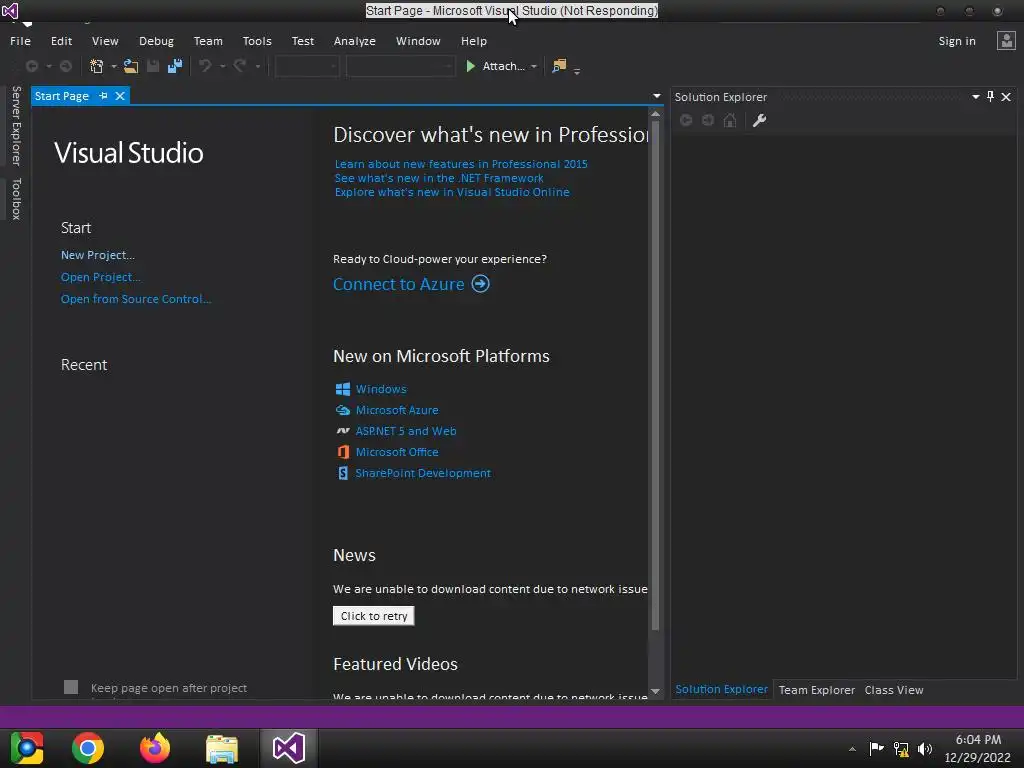
Task: Open the Solution Configurations combo box
Action: [x=307, y=66]
